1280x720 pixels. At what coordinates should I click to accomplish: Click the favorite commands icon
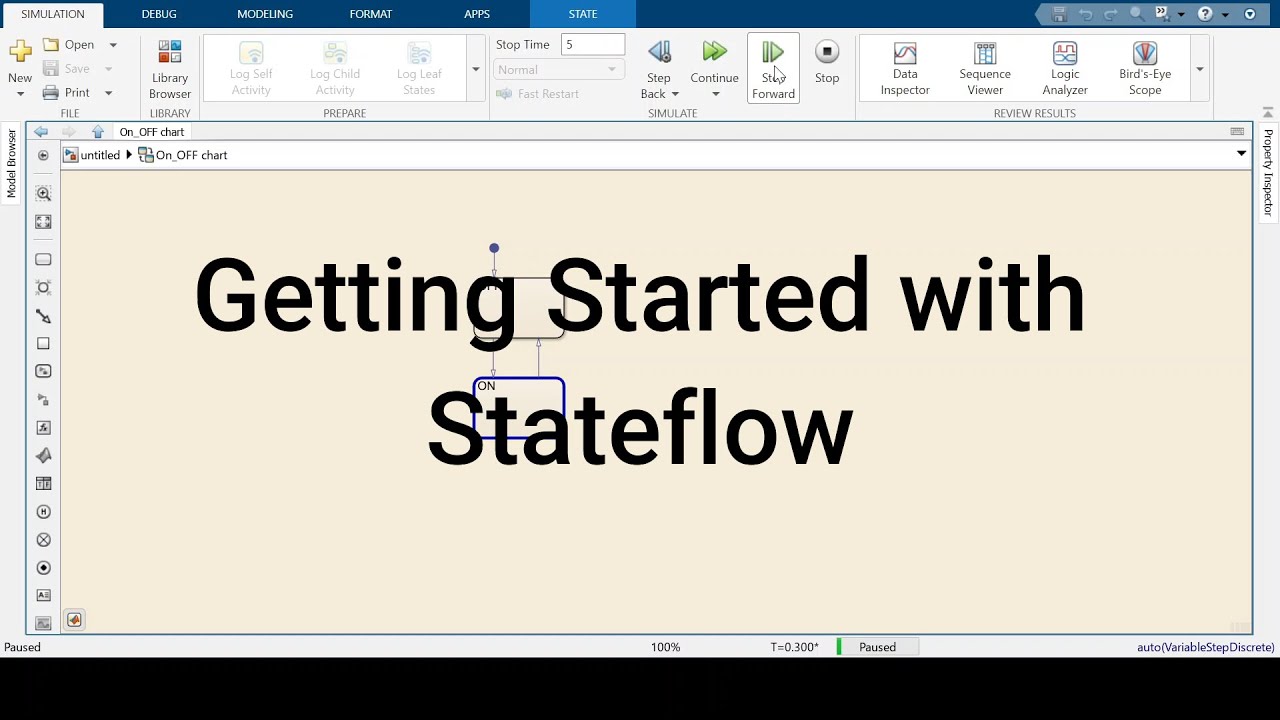1161,14
